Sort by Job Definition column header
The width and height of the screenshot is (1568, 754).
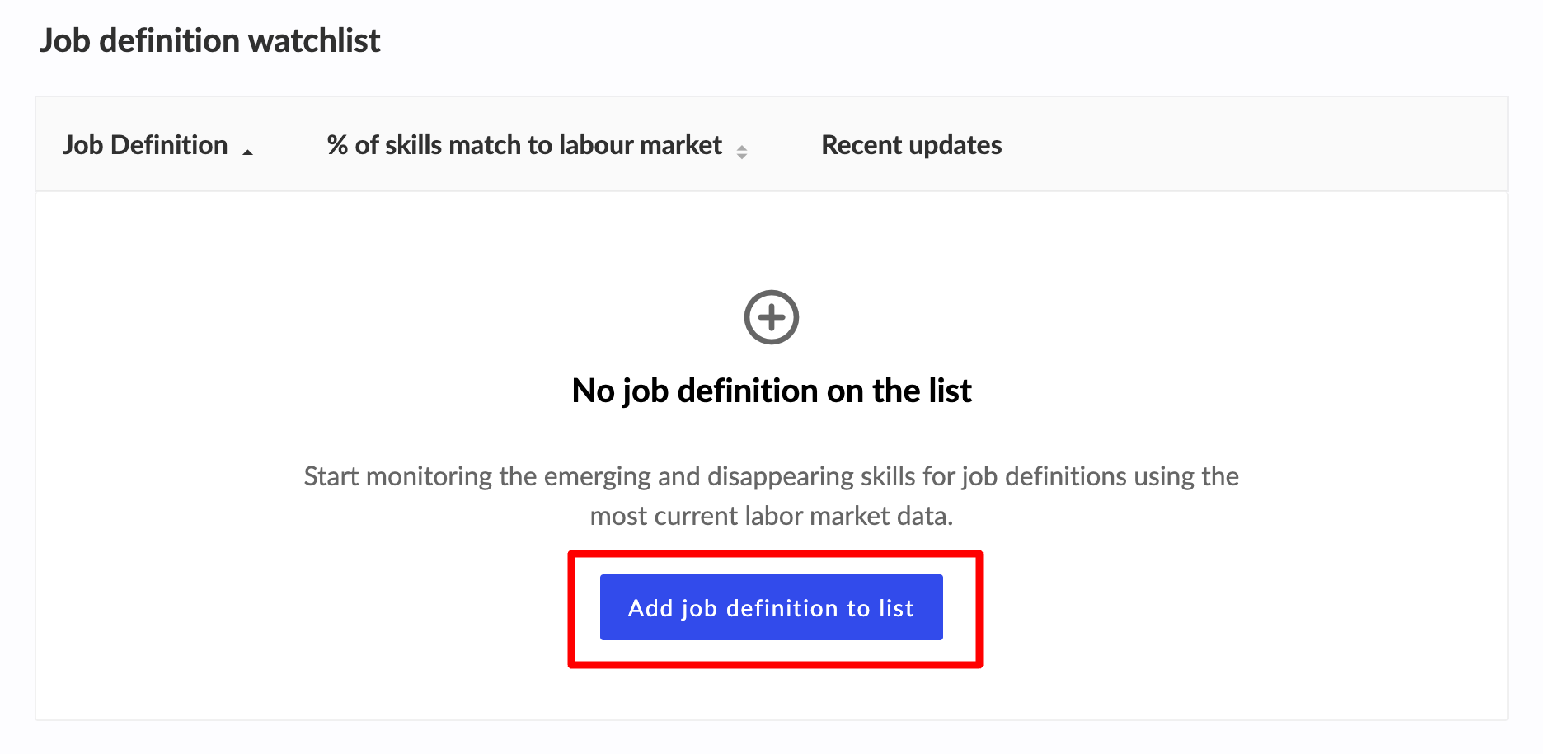[145, 145]
